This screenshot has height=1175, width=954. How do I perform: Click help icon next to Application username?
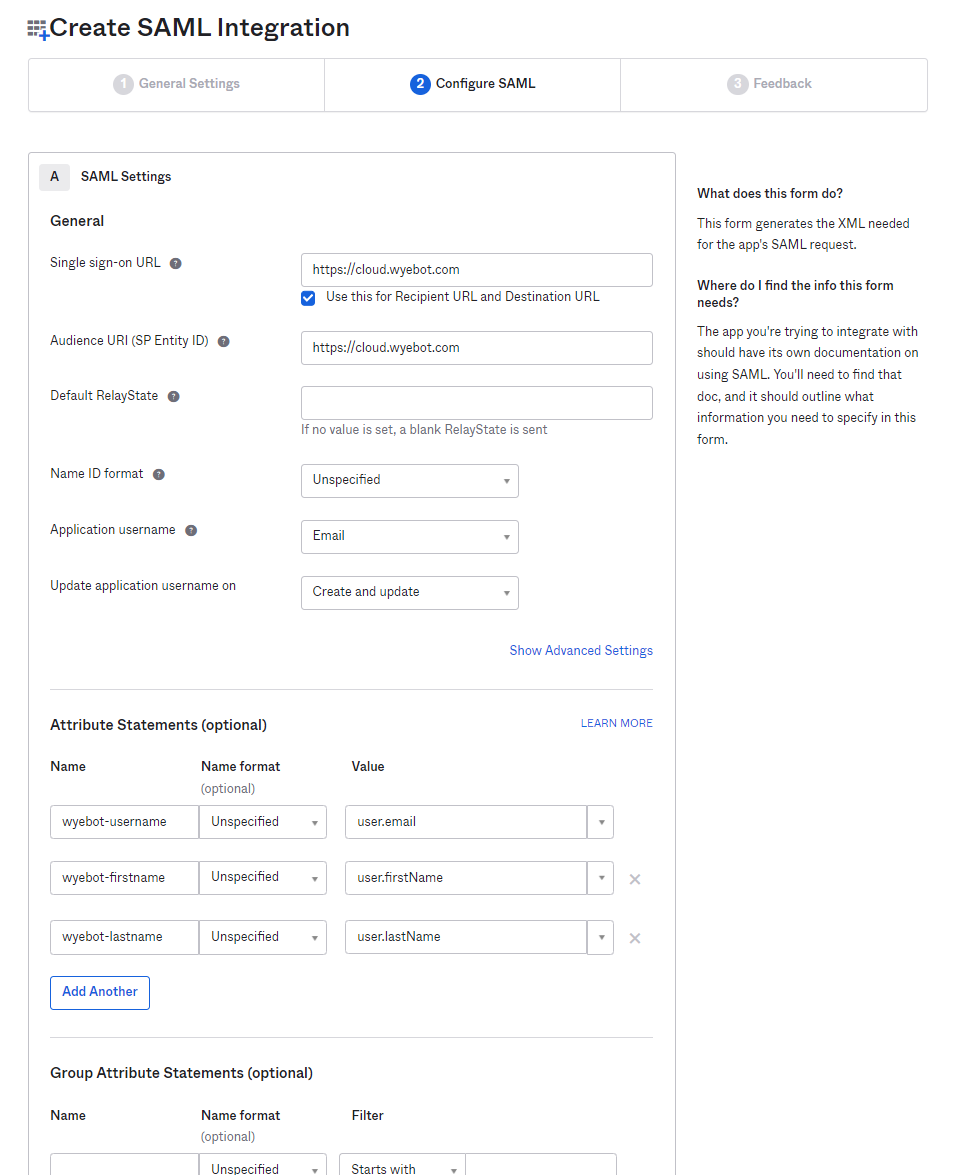[x=191, y=531]
